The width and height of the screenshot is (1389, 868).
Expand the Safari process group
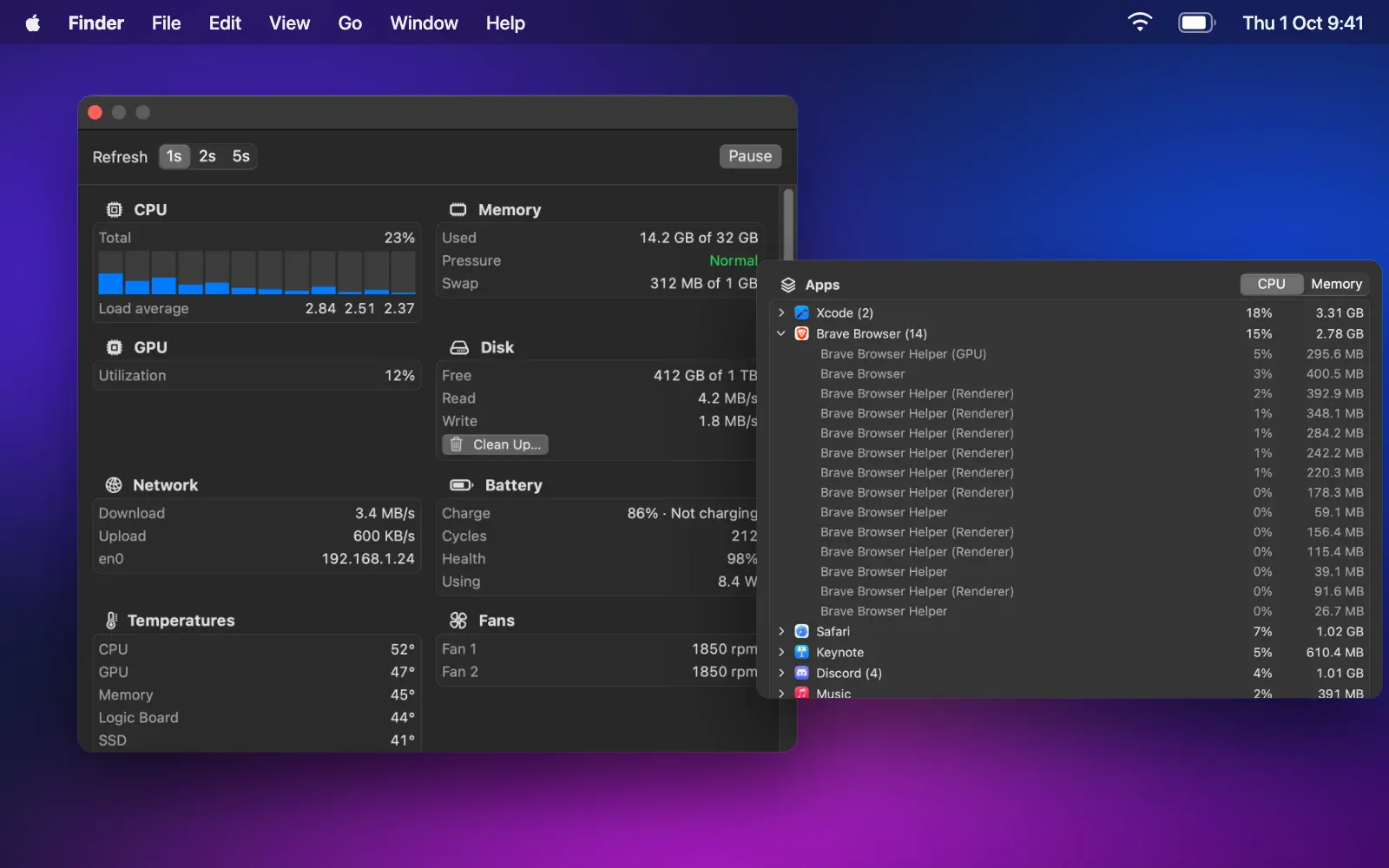781,632
